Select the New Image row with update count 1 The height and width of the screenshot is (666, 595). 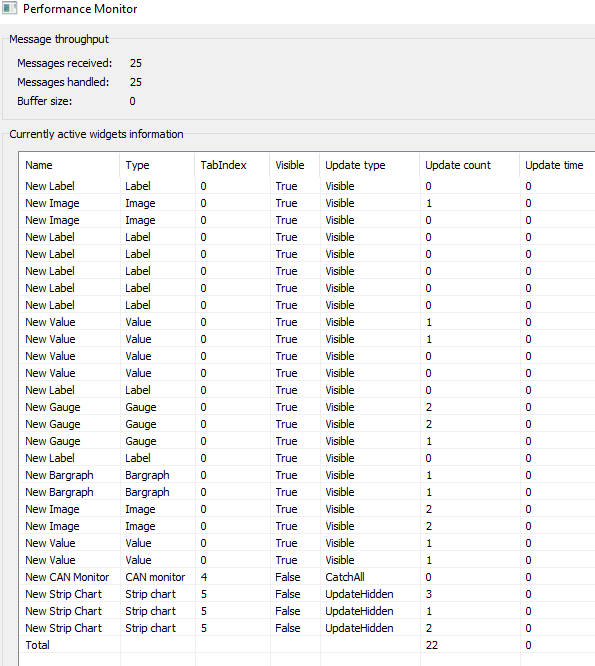click(52, 203)
